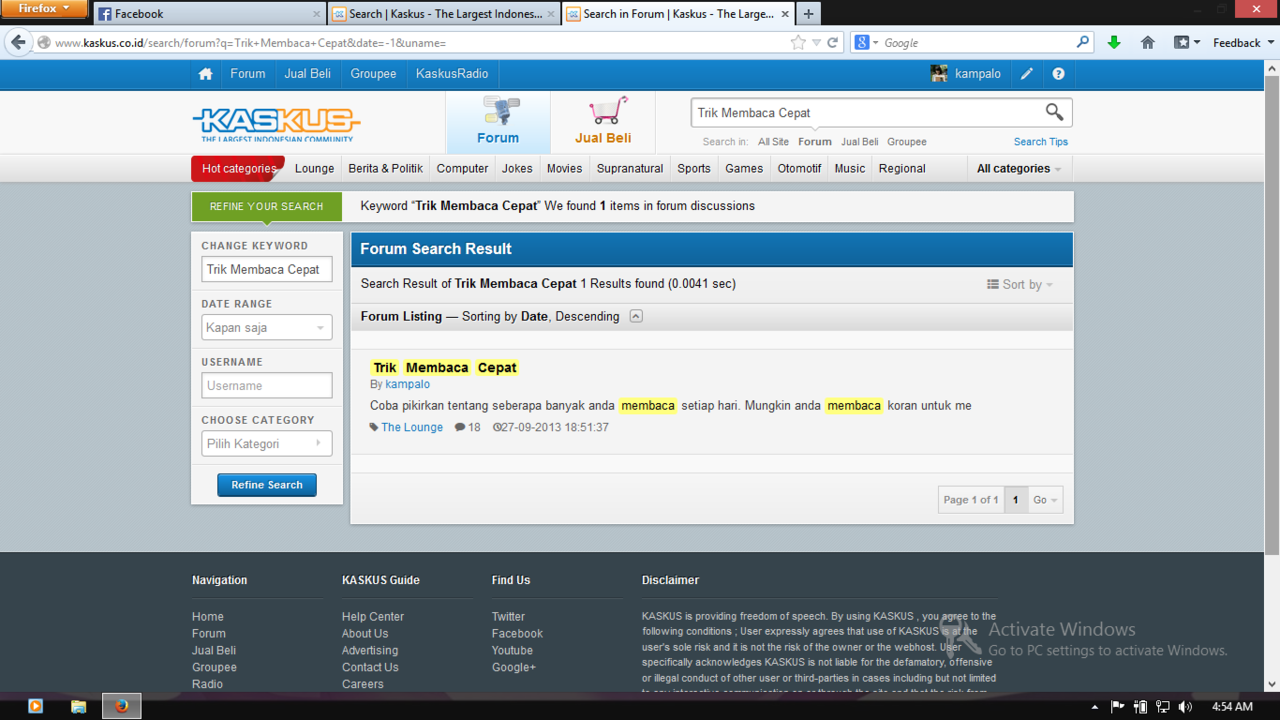Image resolution: width=1280 pixels, height=720 pixels.
Task: Click the Username filter field
Action: [x=267, y=386]
